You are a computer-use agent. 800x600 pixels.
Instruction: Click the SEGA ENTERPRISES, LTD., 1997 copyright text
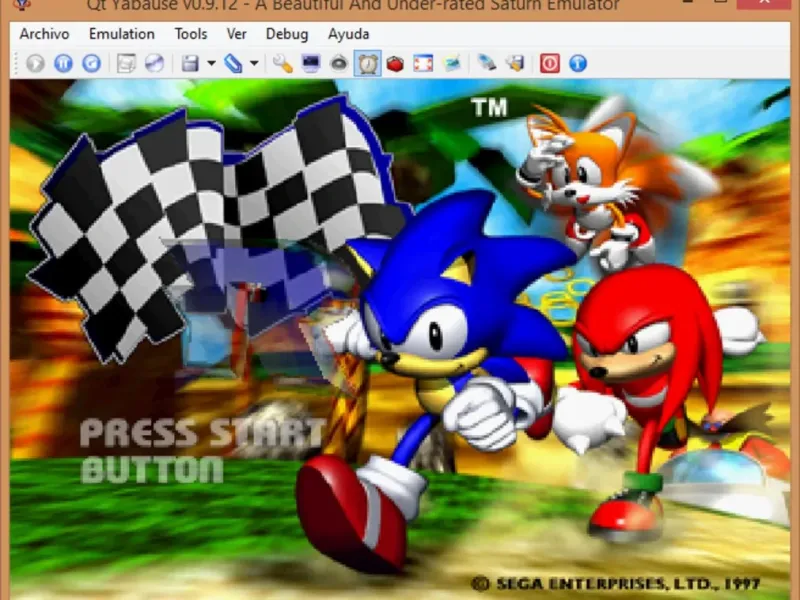click(615, 584)
